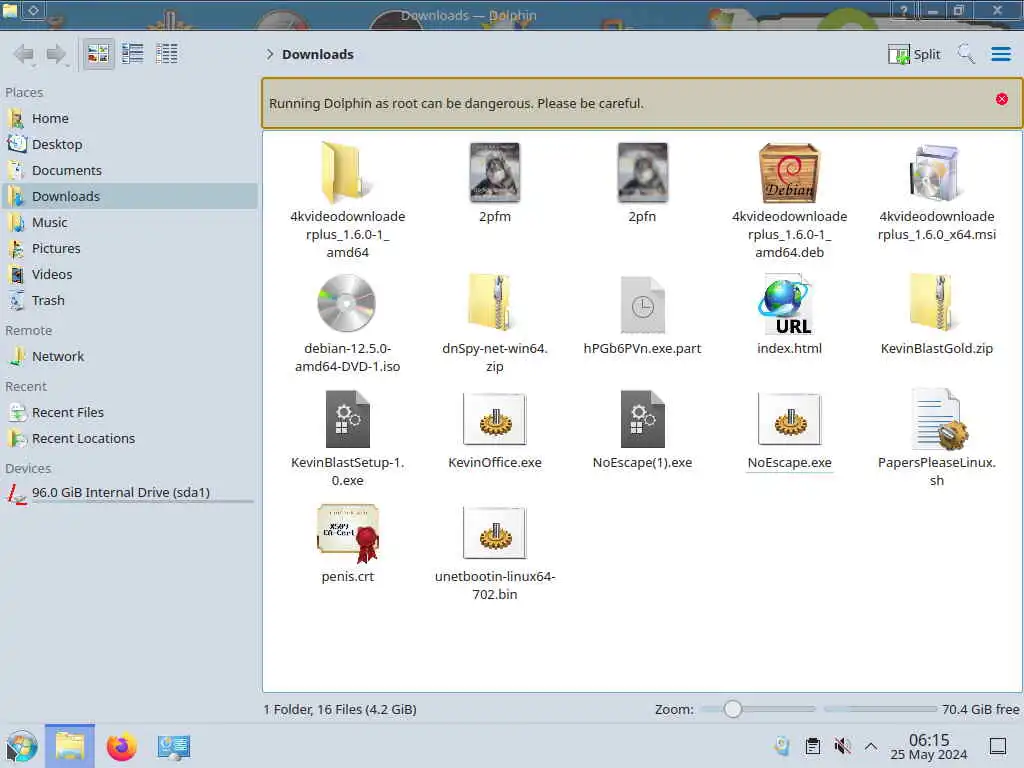Screen dimensions: 1024x768
Task: Select the NoEscape(1).exe icon
Action: pyautogui.click(x=643, y=419)
